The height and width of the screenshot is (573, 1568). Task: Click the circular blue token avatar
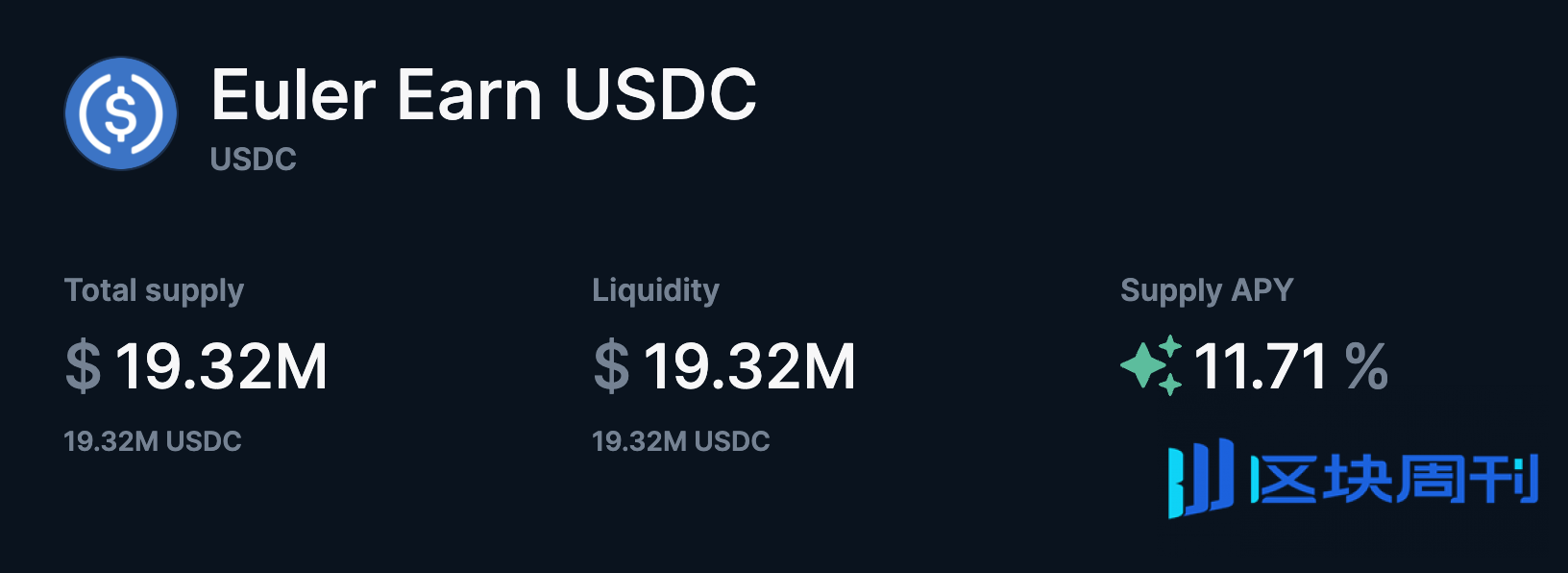(x=120, y=112)
